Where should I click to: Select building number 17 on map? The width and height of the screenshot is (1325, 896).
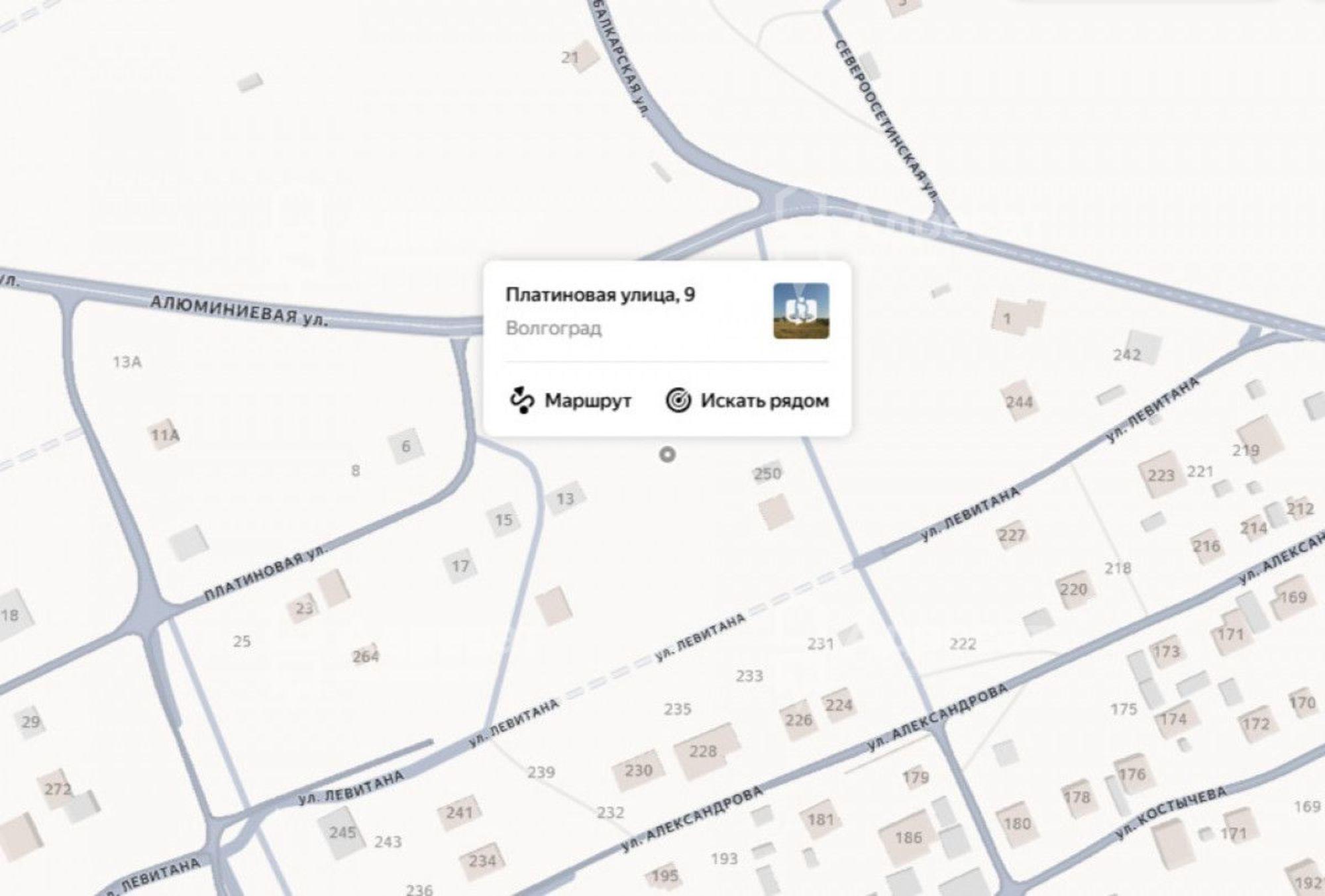click(x=460, y=566)
